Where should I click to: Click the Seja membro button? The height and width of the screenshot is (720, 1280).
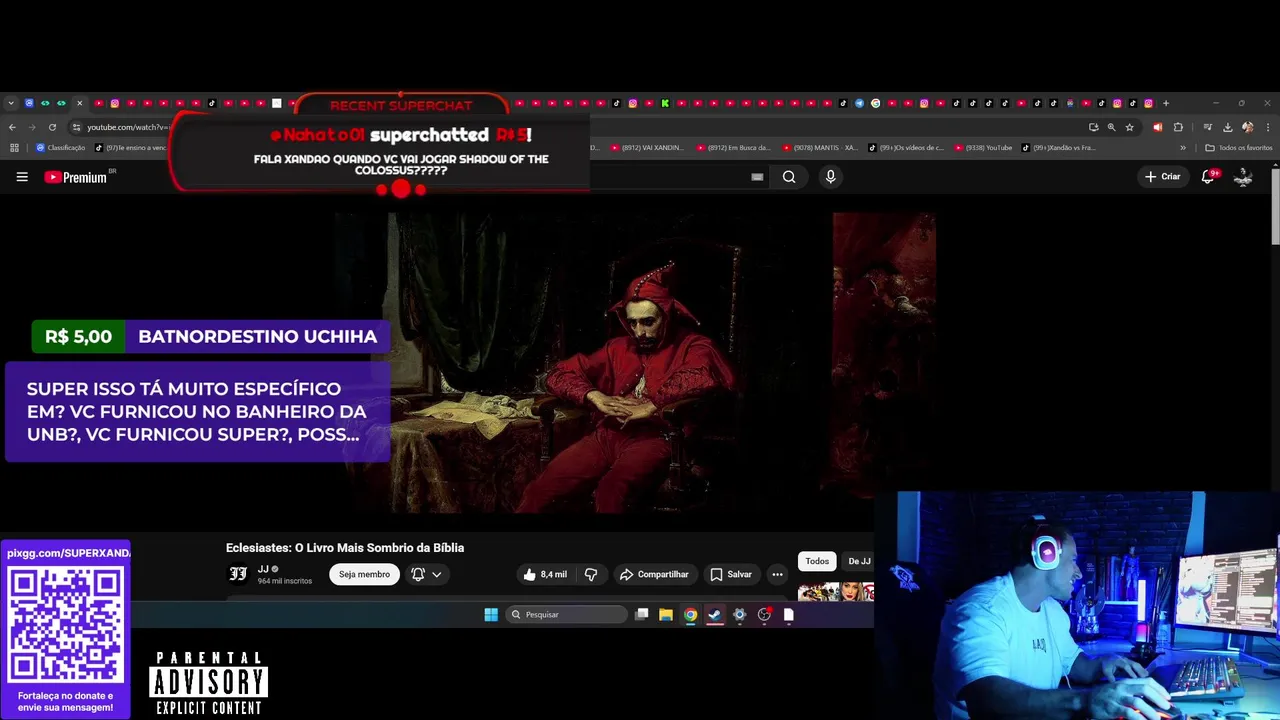coord(364,574)
